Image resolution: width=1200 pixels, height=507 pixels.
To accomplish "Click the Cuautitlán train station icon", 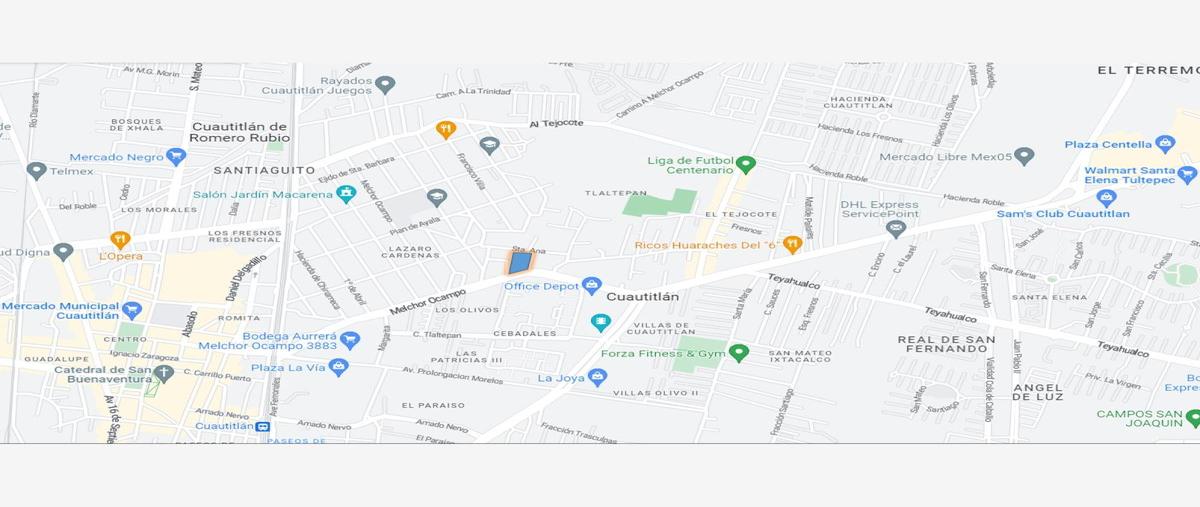I will (x=263, y=426).
